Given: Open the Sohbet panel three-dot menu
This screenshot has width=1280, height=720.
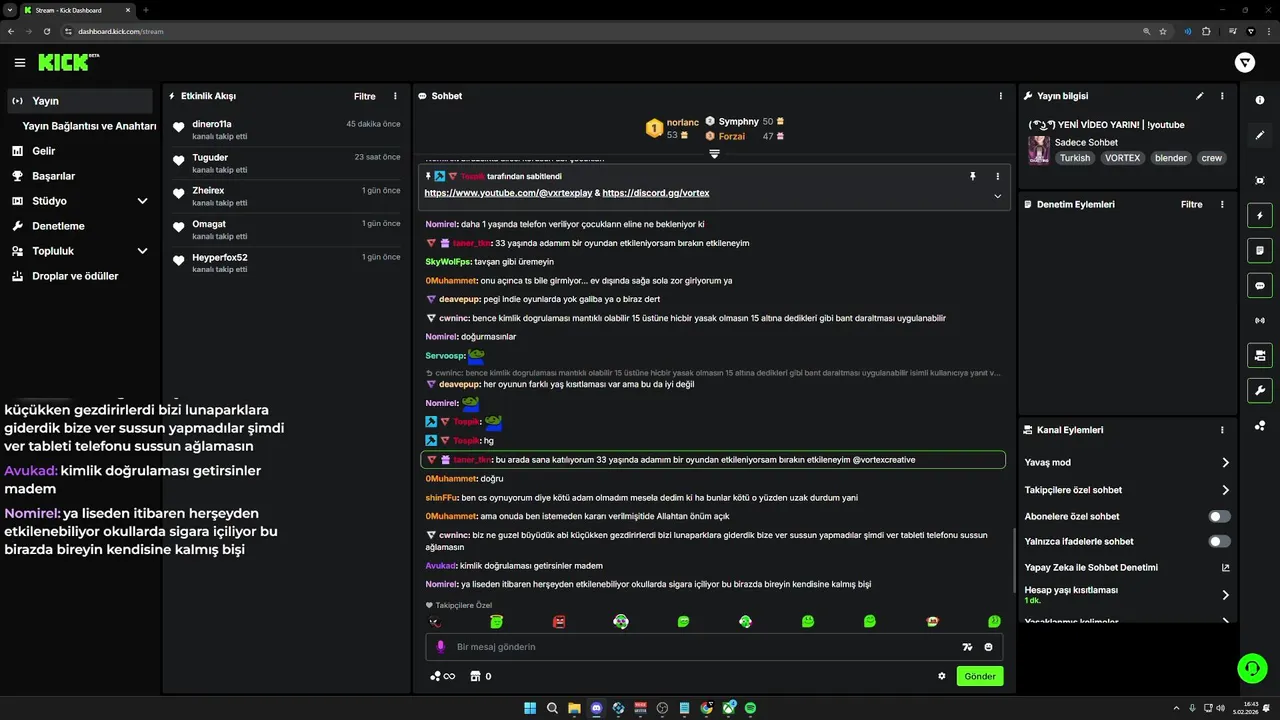Looking at the screenshot, I should (x=1001, y=96).
